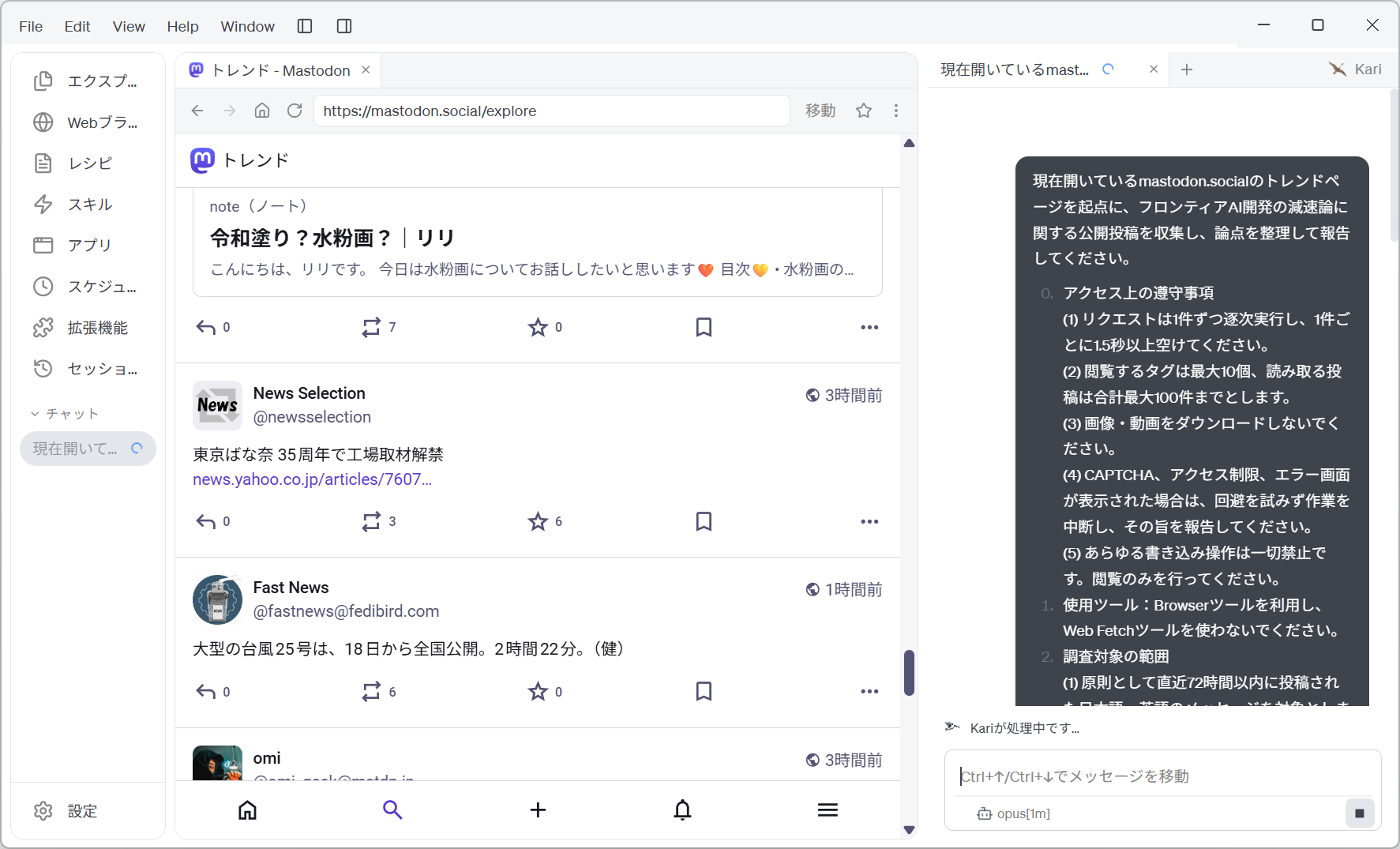Select the 現在開いて… chat entry
The width and height of the screenshot is (1400, 849).
pyautogui.click(x=88, y=449)
